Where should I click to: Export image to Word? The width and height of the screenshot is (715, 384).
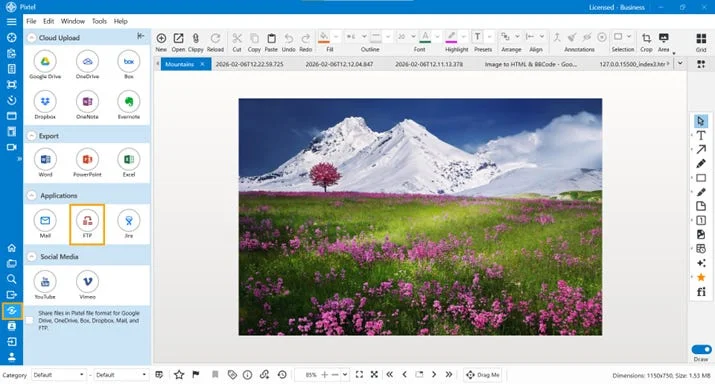pyautogui.click(x=45, y=163)
